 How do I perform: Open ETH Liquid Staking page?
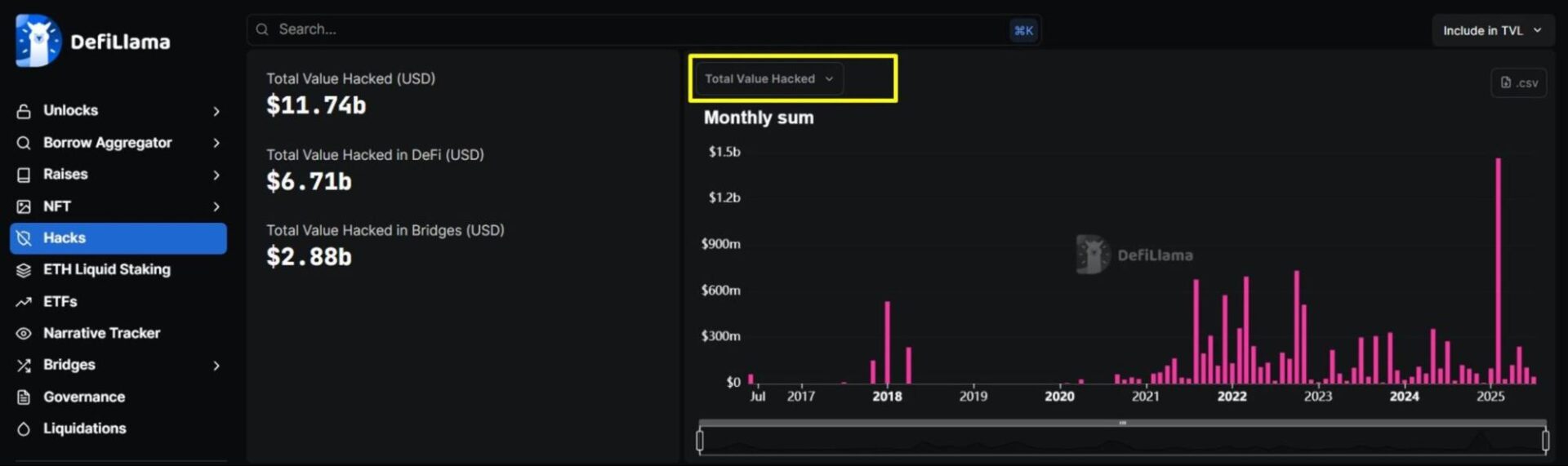click(118, 269)
